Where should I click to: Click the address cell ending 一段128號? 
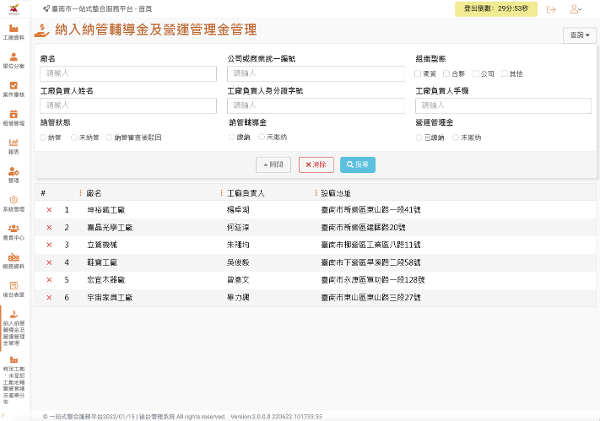373,280
